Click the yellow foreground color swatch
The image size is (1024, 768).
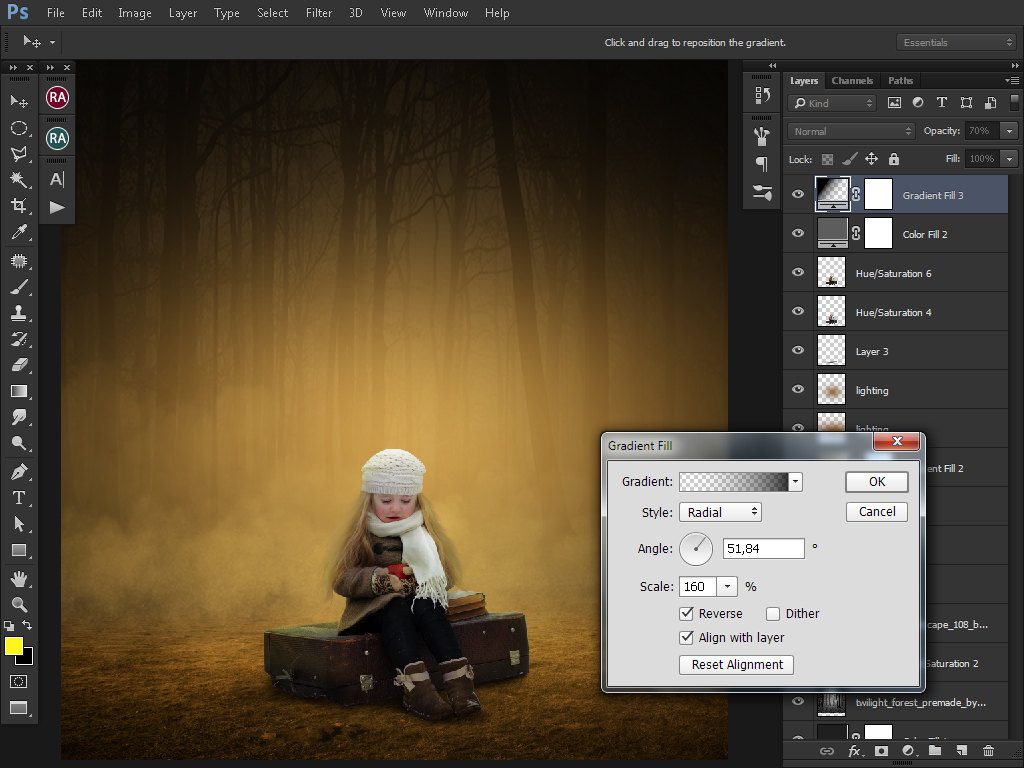[x=14, y=646]
